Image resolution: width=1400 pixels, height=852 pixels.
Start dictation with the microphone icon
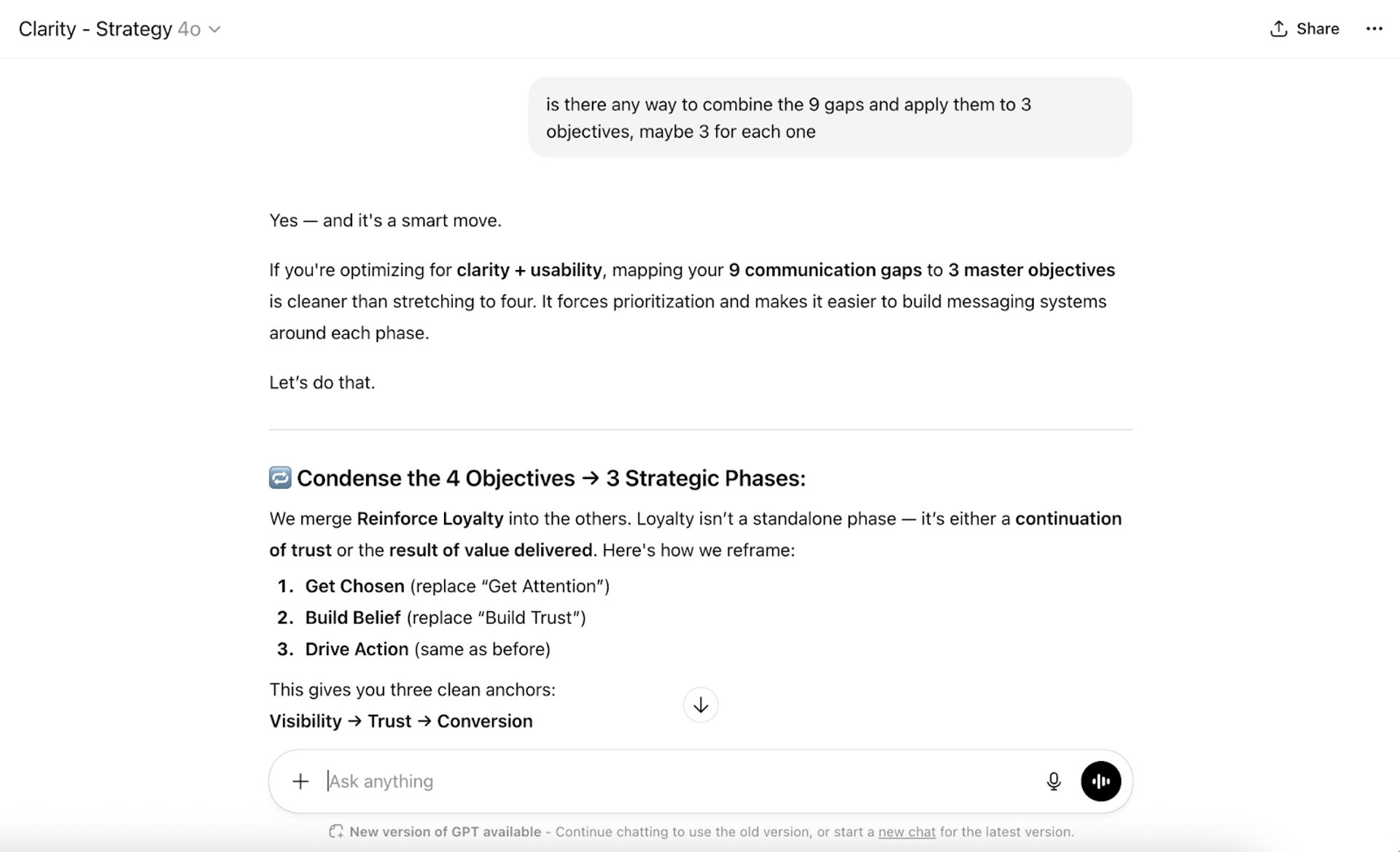(1053, 781)
